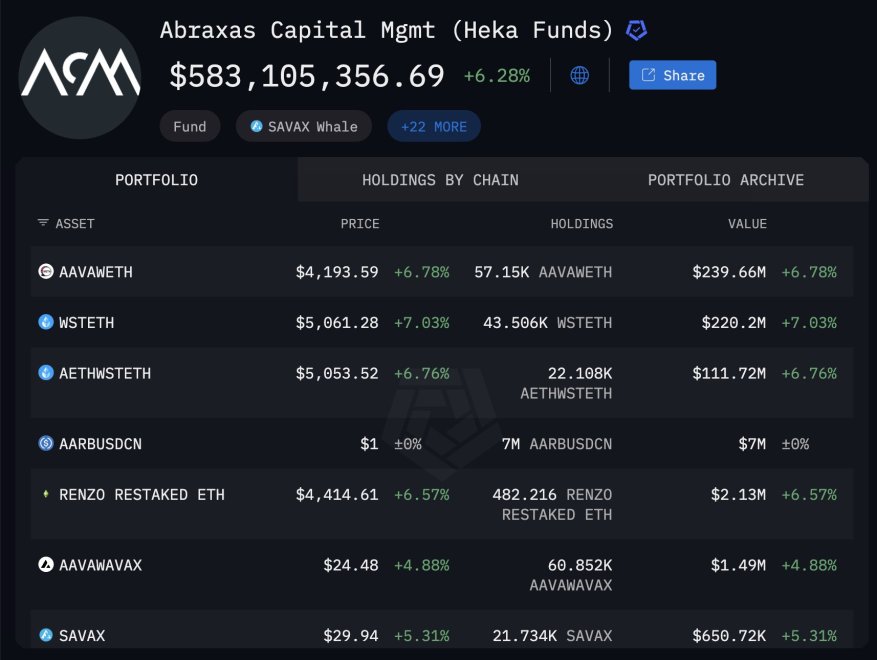Open the asset filter icon by ASSET
Screen dimensions: 877x660
pos(43,223)
